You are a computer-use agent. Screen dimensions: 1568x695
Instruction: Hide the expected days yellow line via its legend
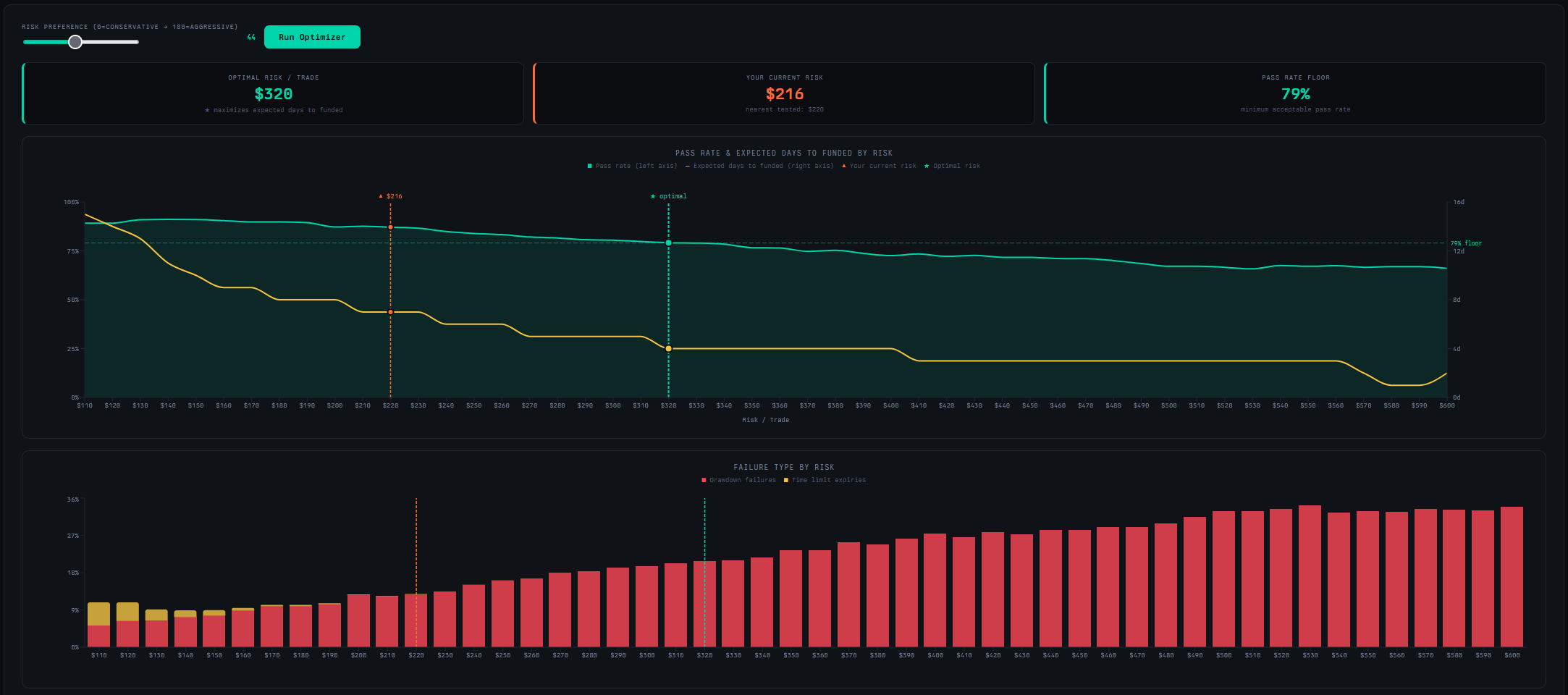[686, 166]
